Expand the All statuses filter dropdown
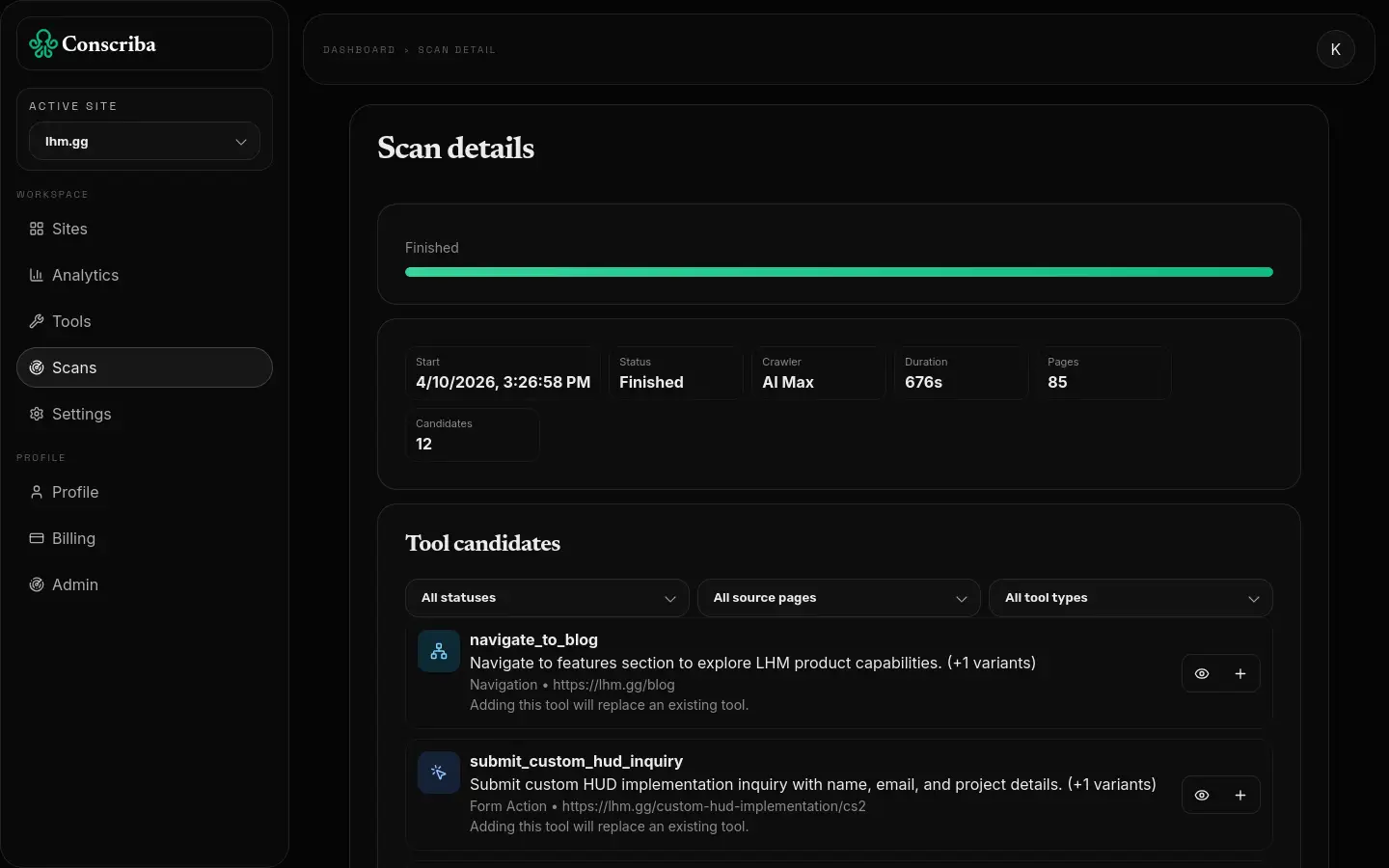This screenshot has width=1389, height=868. pos(547,598)
